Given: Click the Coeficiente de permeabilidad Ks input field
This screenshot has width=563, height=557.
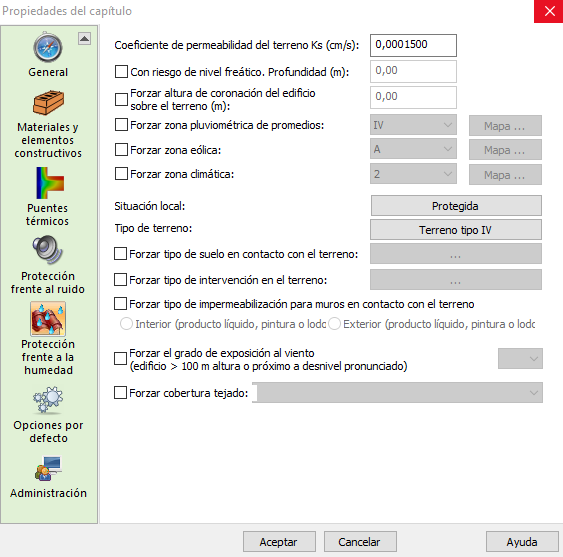Looking at the screenshot, I should pyautogui.click(x=413, y=45).
